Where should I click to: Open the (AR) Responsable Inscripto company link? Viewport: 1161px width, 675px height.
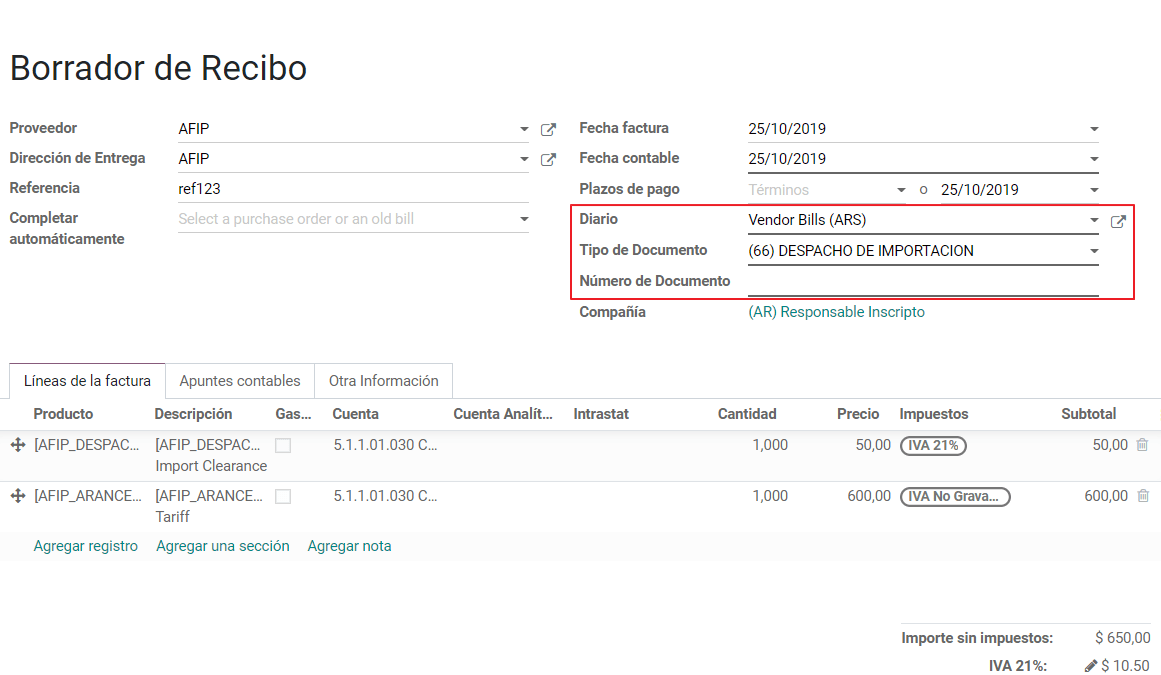pyautogui.click(x=837, y=311)
